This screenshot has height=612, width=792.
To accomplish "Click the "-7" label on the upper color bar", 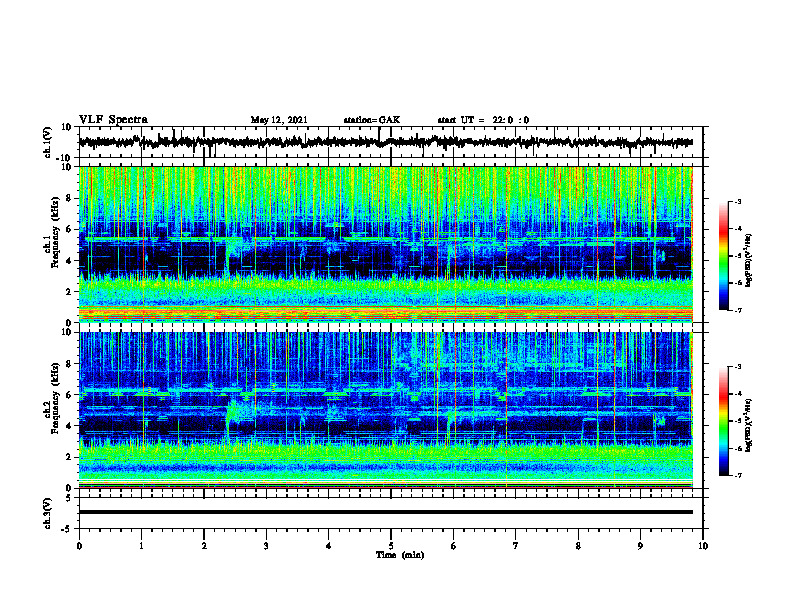I will (x=738, y=310).
